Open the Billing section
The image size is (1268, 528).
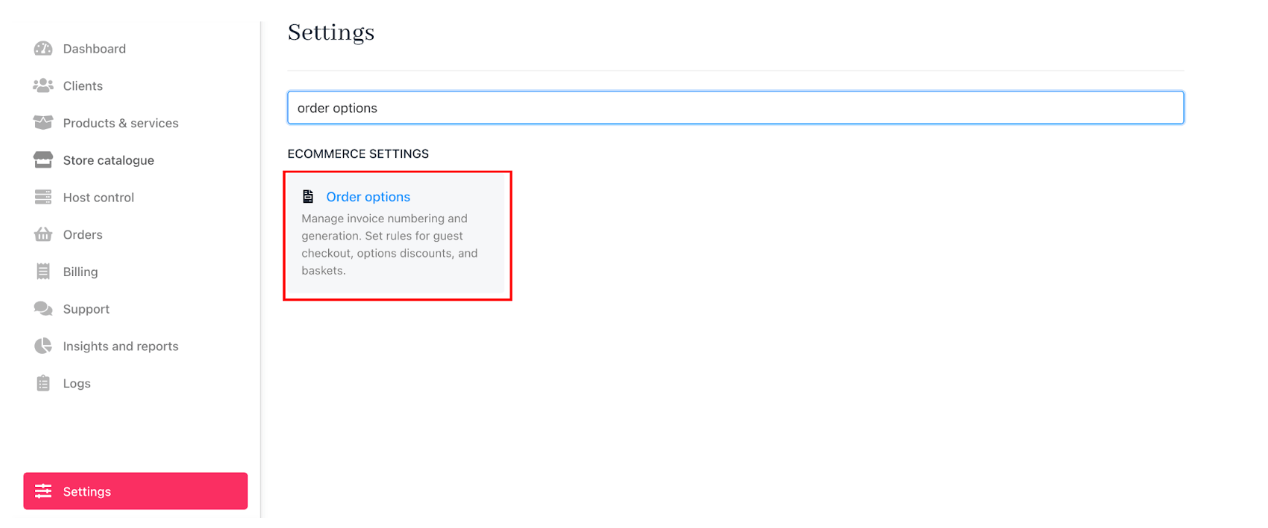[81, 272]
